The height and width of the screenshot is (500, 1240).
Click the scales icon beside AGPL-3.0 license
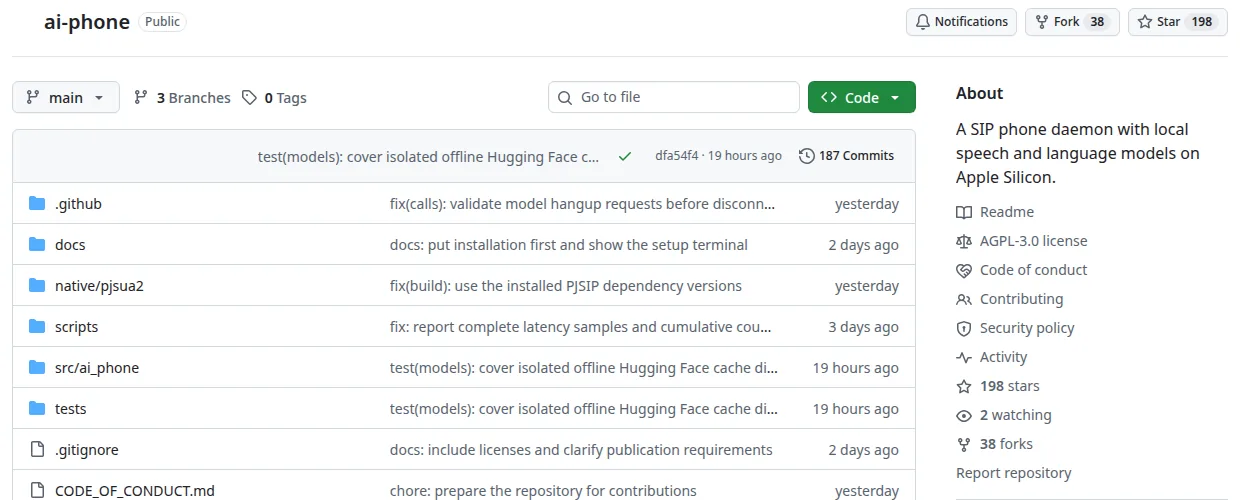[x=964, y=241]
